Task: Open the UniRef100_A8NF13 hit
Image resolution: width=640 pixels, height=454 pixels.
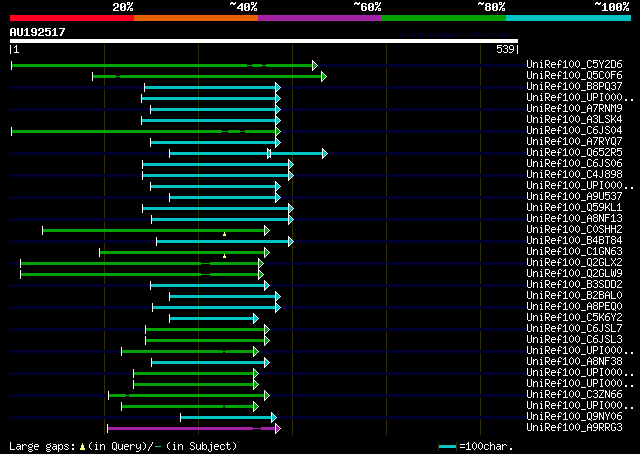Action: pos(574,219)
